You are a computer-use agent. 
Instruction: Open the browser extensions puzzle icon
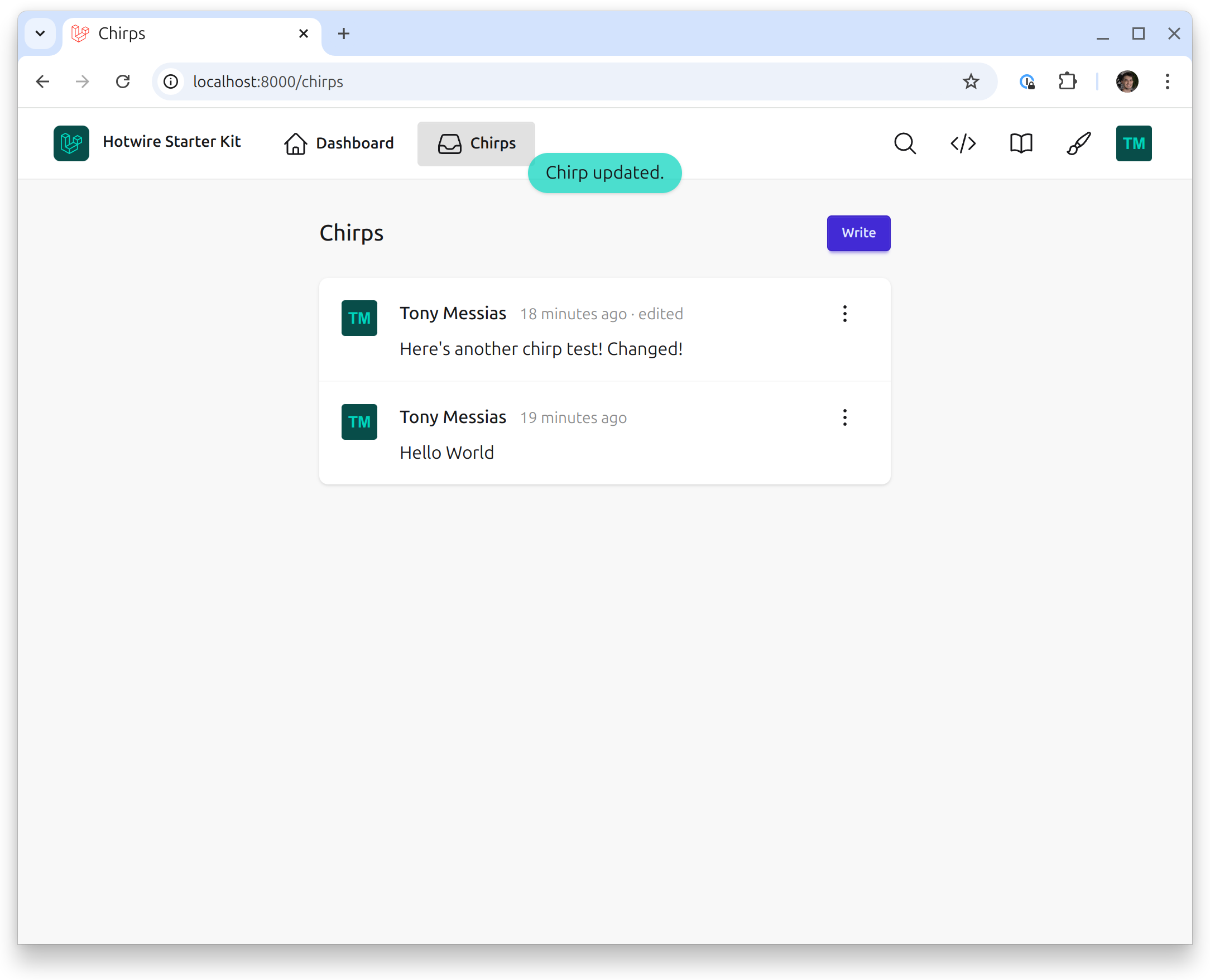point(1067,82)
